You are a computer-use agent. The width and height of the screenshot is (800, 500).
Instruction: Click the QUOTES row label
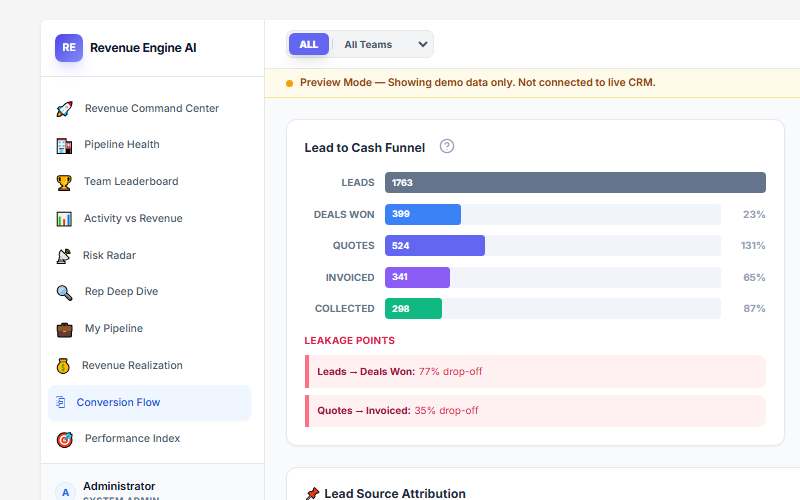(354, 245)
